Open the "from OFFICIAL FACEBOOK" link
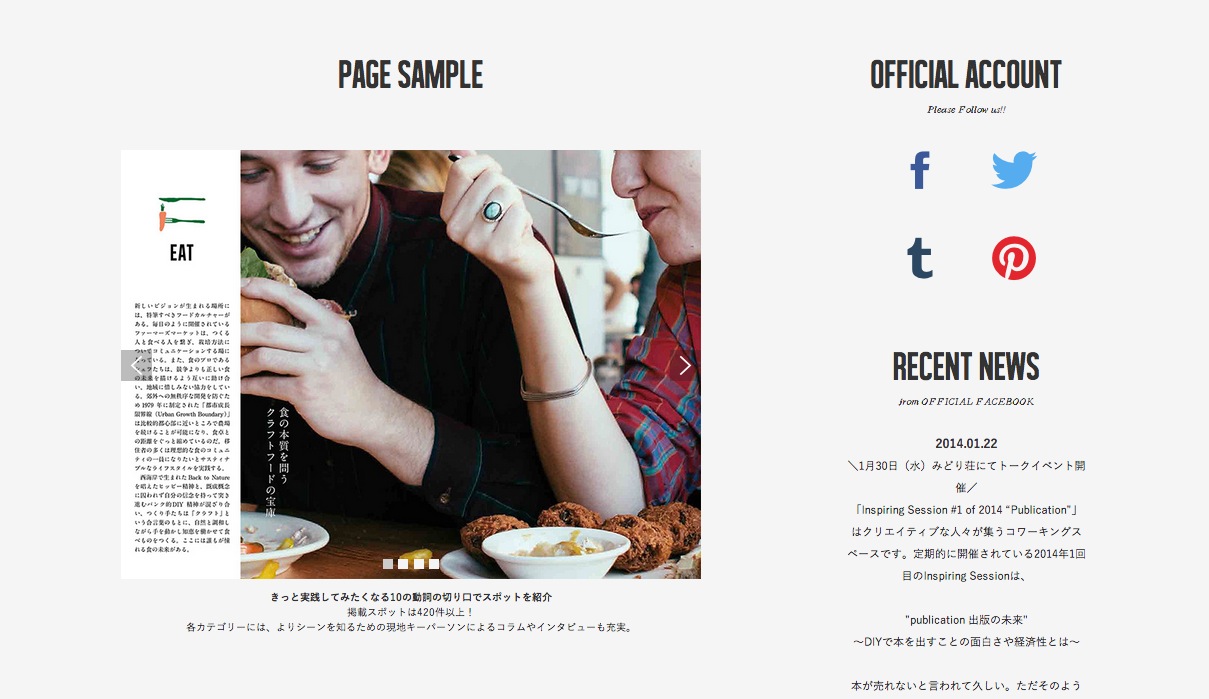 click(965, 402)
